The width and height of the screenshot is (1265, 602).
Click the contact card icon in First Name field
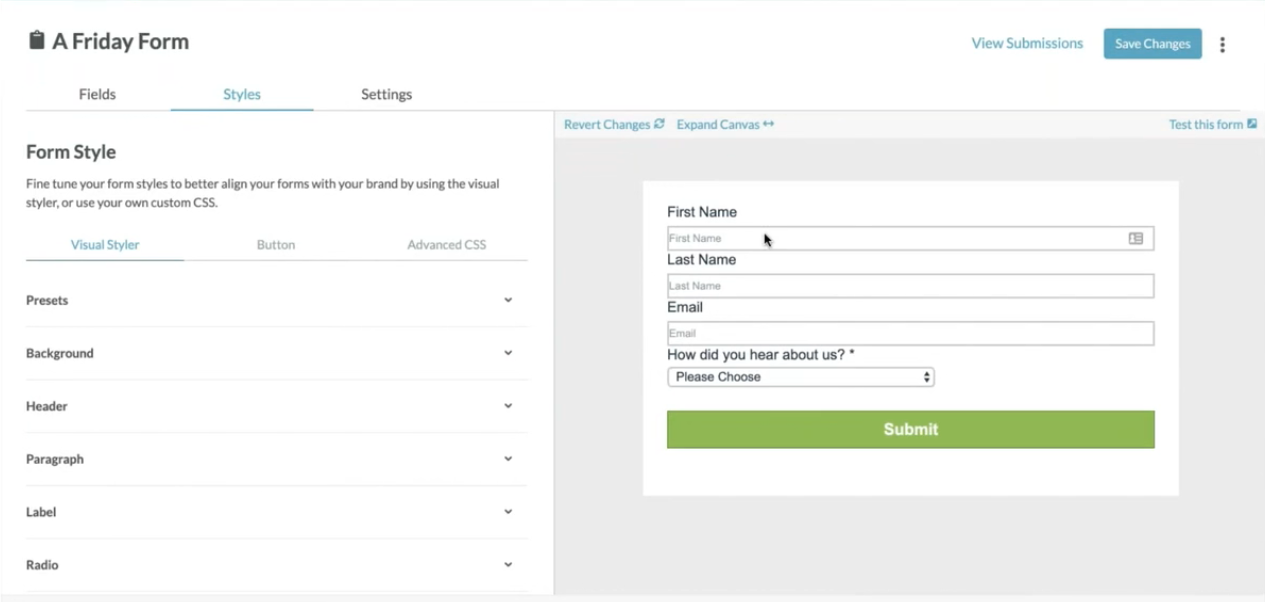coord(1135,238)
